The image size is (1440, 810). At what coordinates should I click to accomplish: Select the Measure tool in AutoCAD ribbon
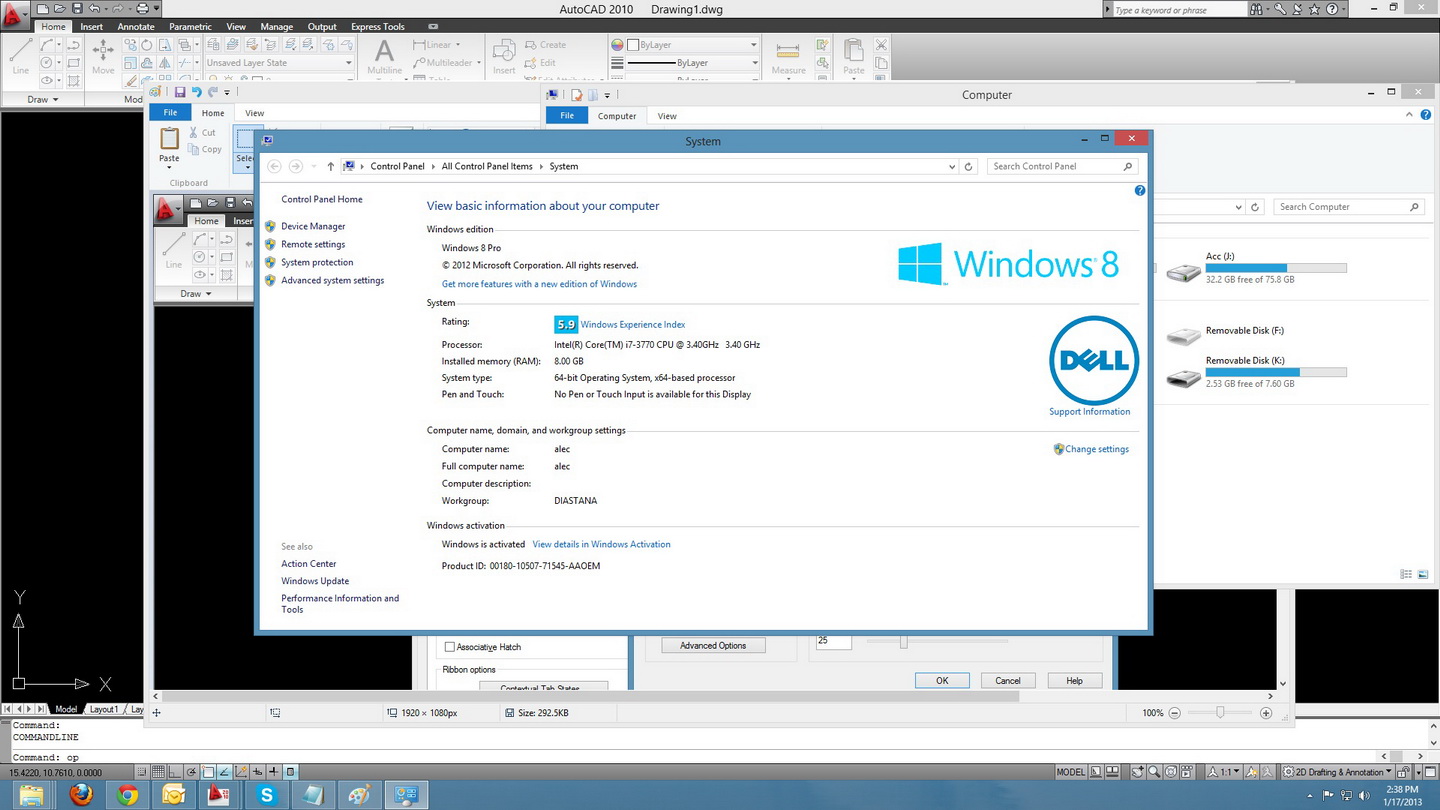point(788,58)
